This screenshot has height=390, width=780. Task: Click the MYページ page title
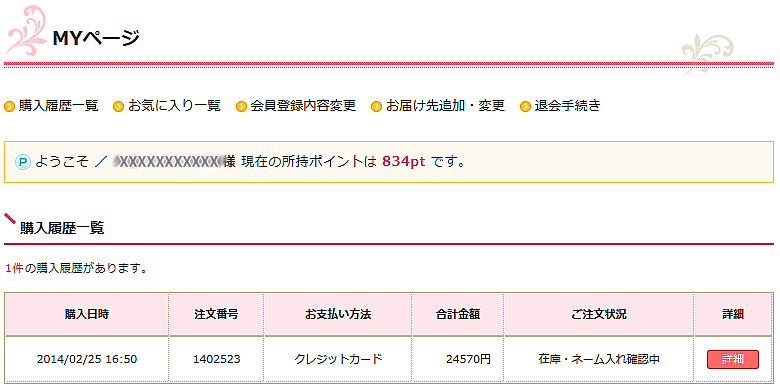pos(96,38)
